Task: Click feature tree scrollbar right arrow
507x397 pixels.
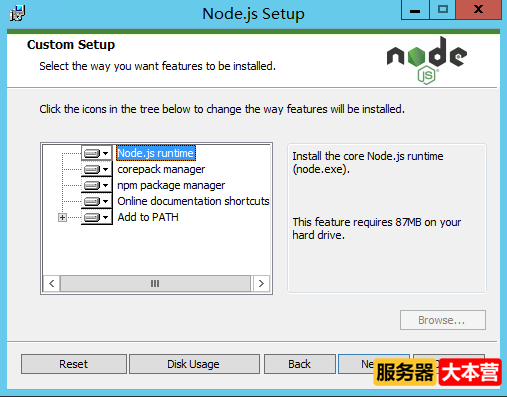Action: (261, 284)
